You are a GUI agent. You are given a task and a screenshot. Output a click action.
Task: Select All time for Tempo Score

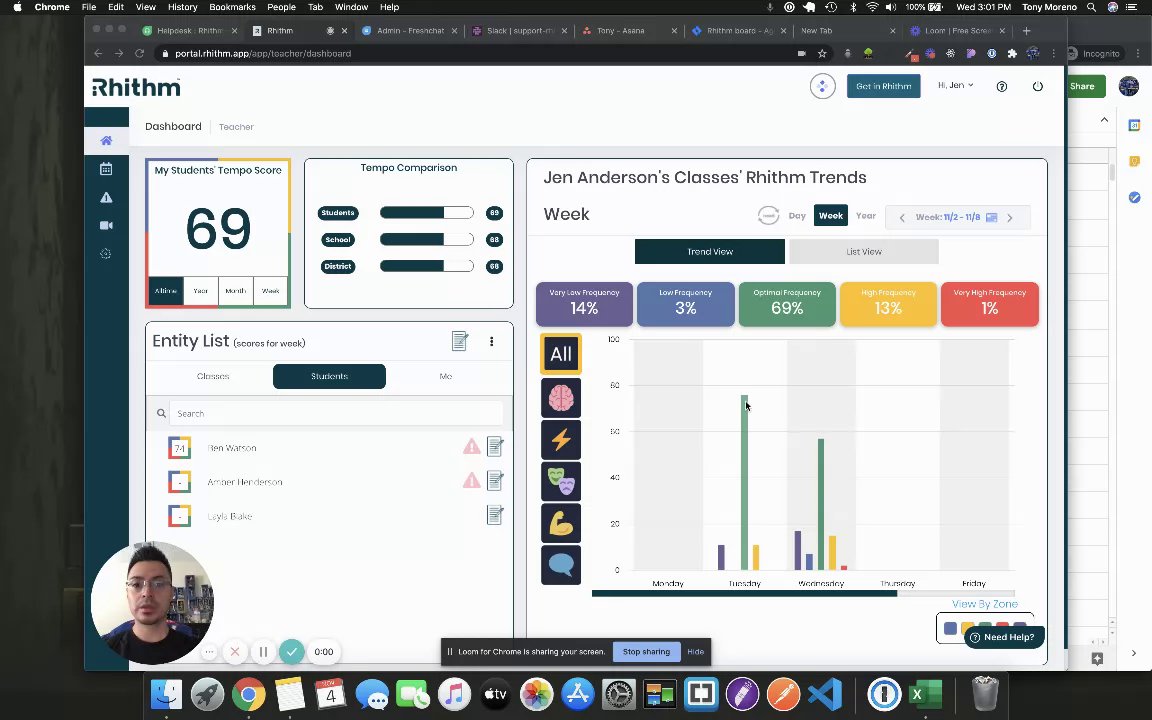coord(166,291)
